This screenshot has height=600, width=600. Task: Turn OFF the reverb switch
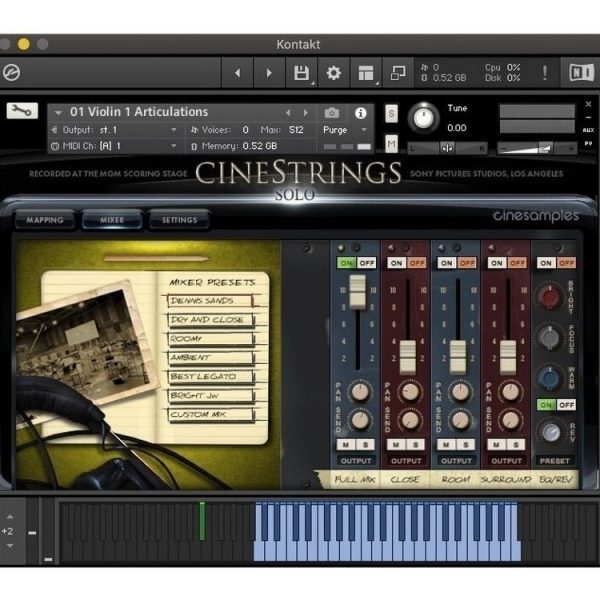(x=566, y=405)
